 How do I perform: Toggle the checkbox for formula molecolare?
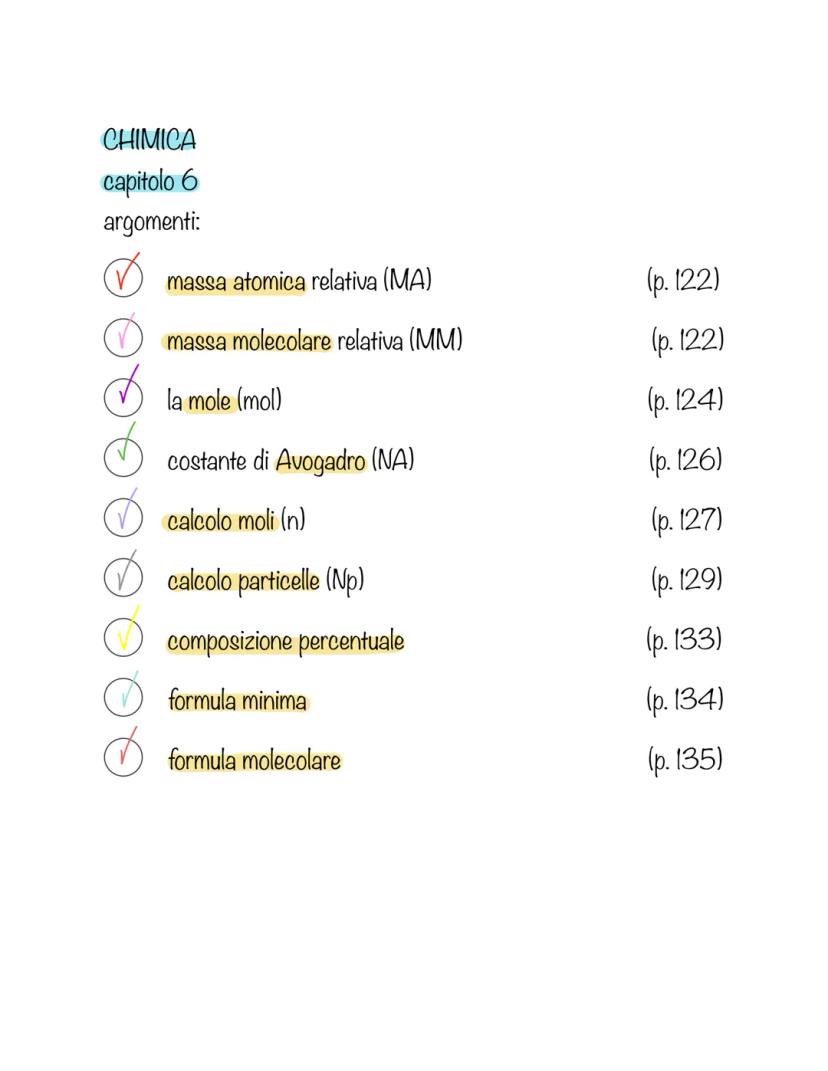point(122,756)
